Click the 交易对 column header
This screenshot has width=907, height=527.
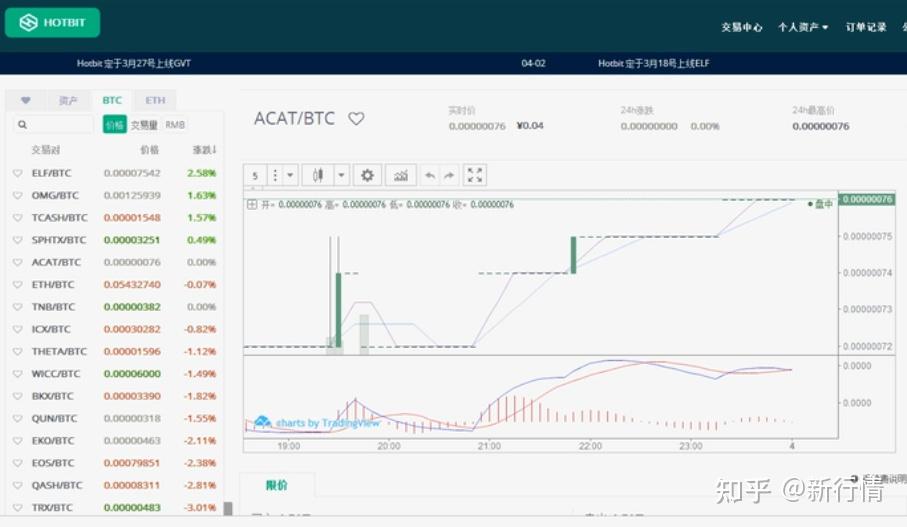(45, 150)
